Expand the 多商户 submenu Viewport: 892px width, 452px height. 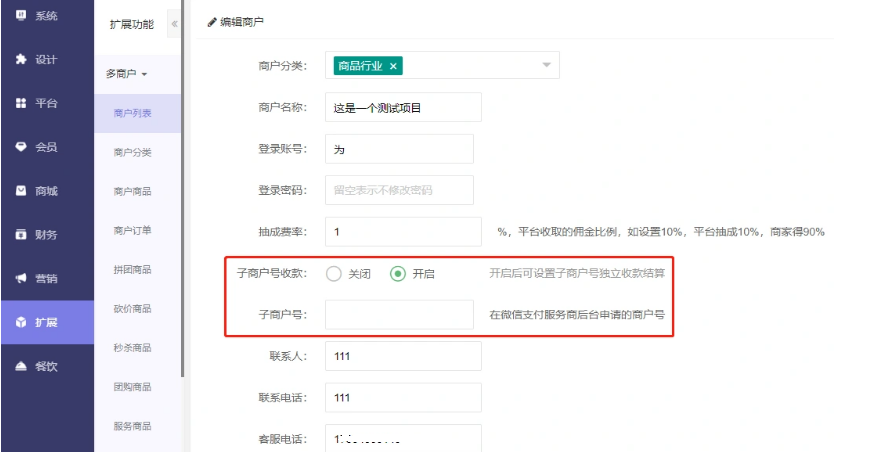pyautogui.click(x=127, y=74)
